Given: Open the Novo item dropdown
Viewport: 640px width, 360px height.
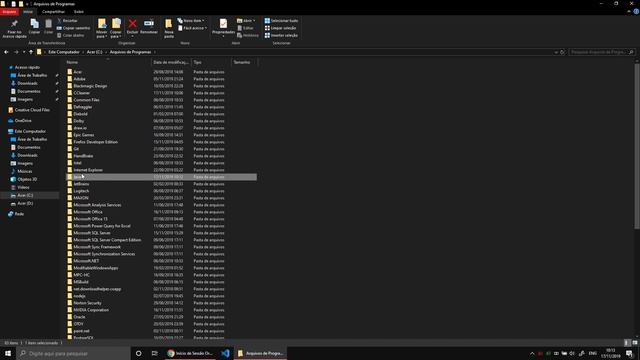Looking at the screenshot, I should (191, 20).
